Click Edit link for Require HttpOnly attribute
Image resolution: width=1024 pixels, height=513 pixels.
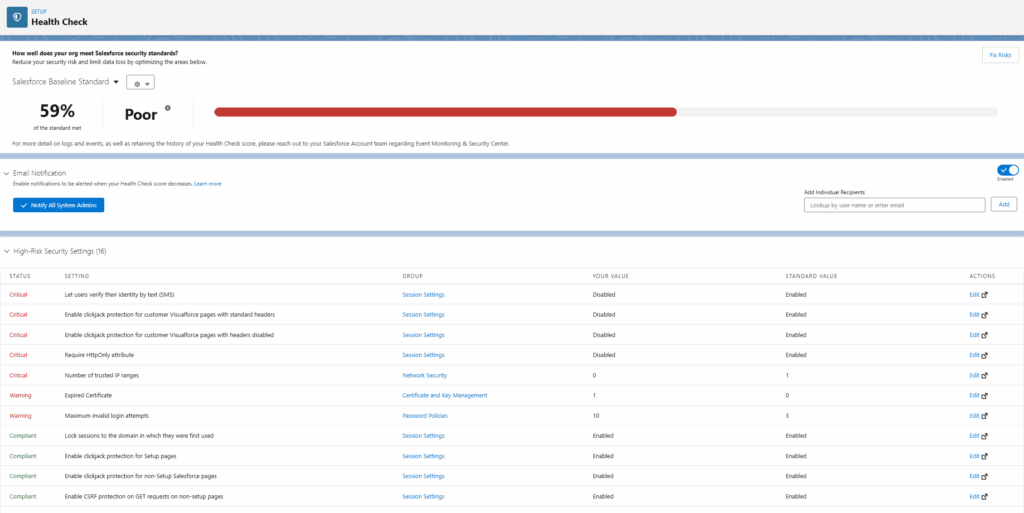pos(974,355)
